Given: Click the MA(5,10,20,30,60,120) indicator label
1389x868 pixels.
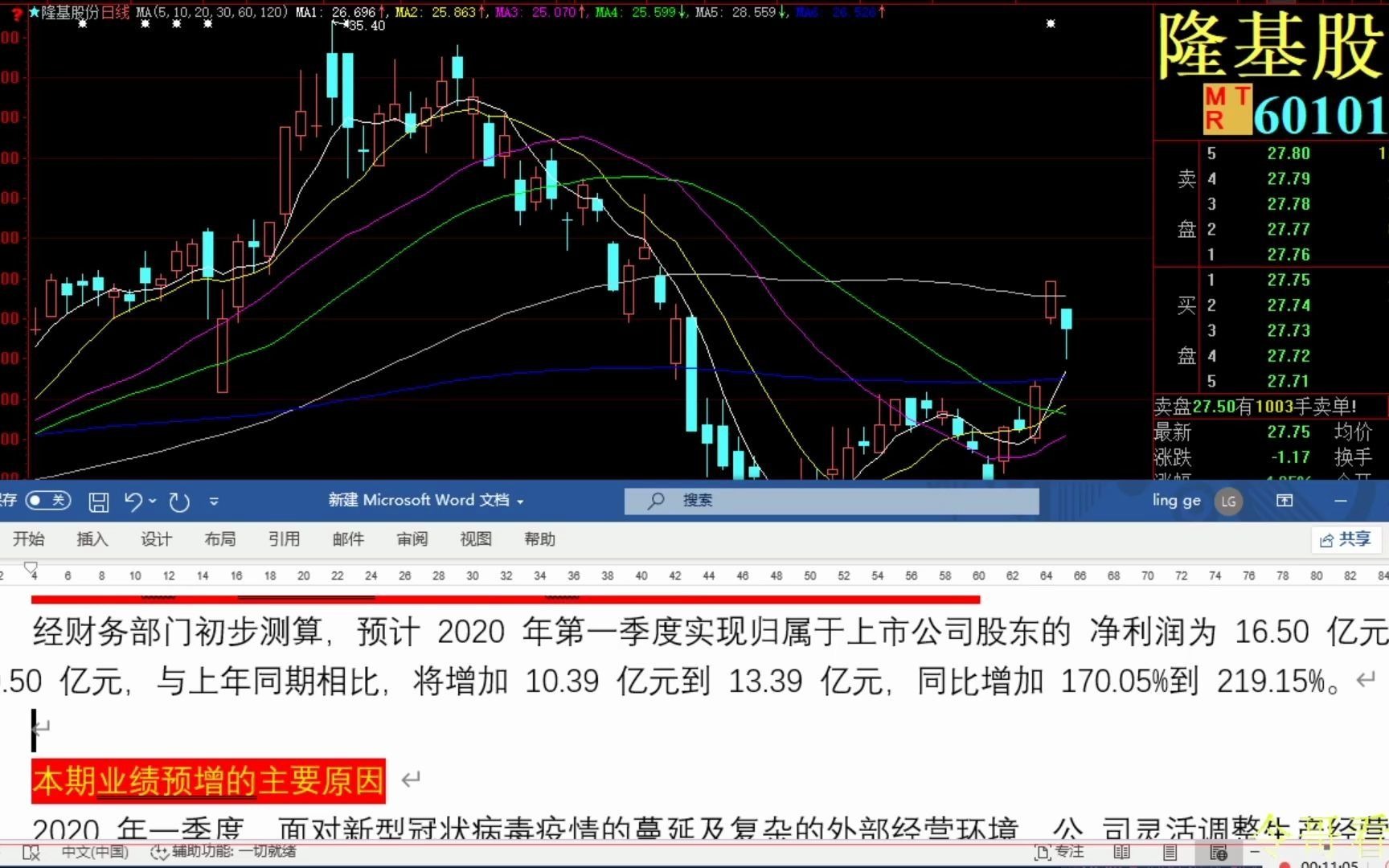Looking at the screenshot, I should point(212,13).
